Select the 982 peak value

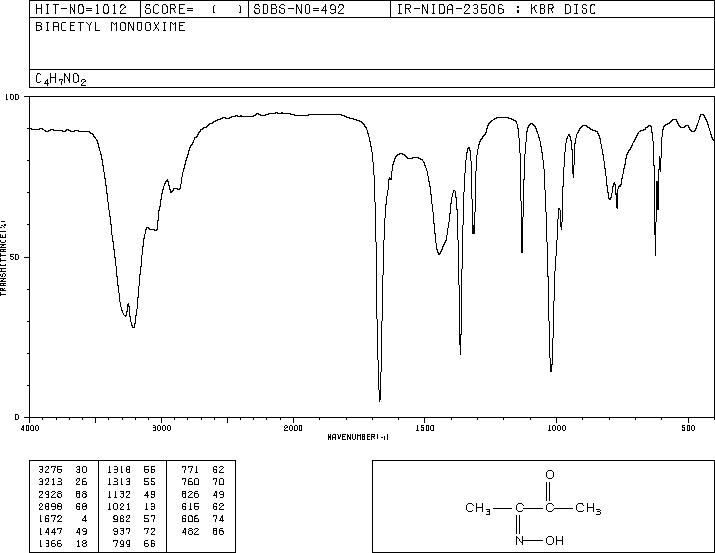[122, 519]
